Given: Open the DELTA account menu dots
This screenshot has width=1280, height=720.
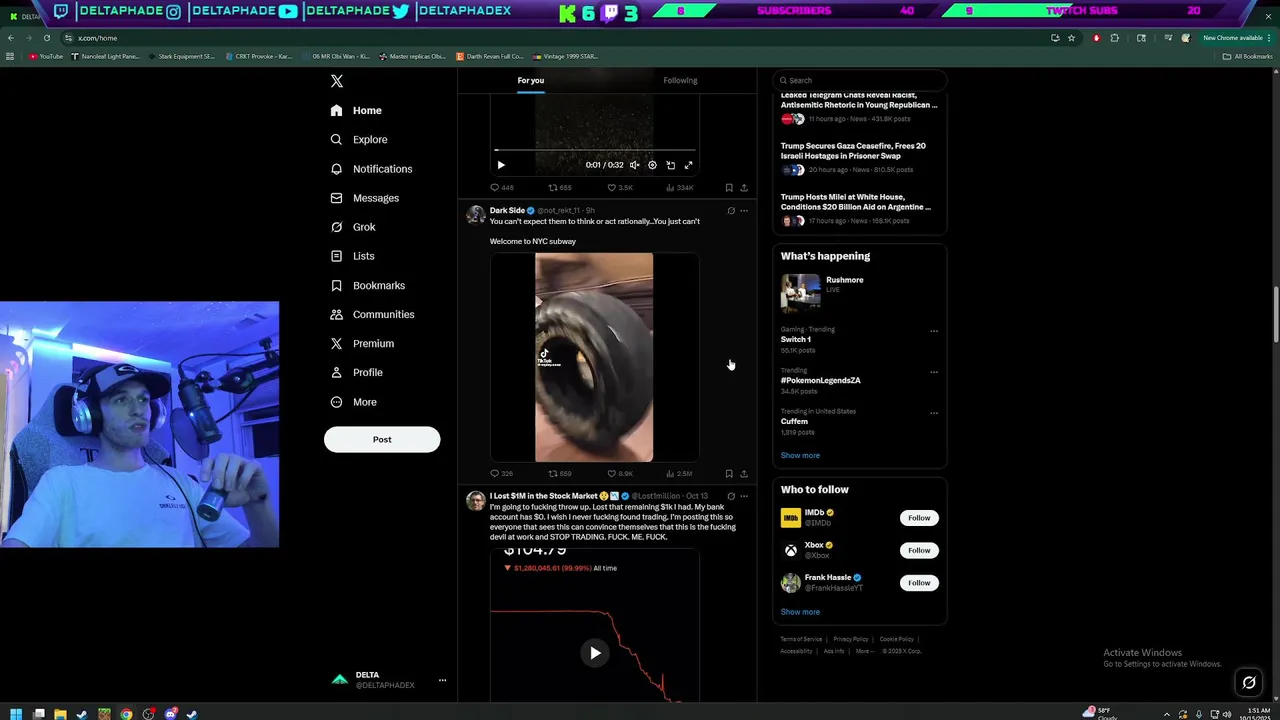Looking at the screenshot, I should click(x=442, y=680).
